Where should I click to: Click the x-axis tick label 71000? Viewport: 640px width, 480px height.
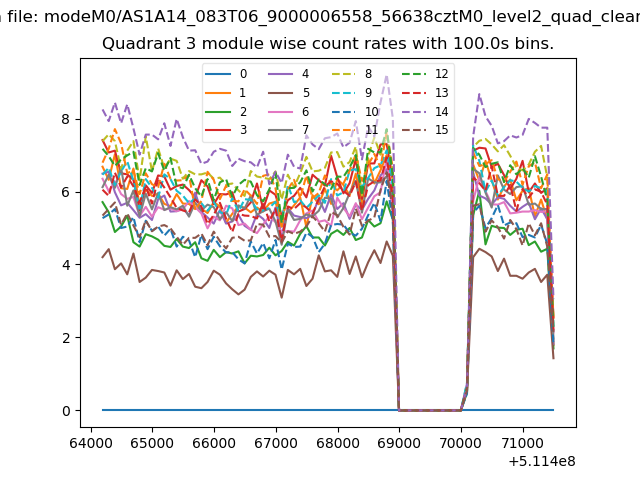pyautogui.click(x=522, y=441)
